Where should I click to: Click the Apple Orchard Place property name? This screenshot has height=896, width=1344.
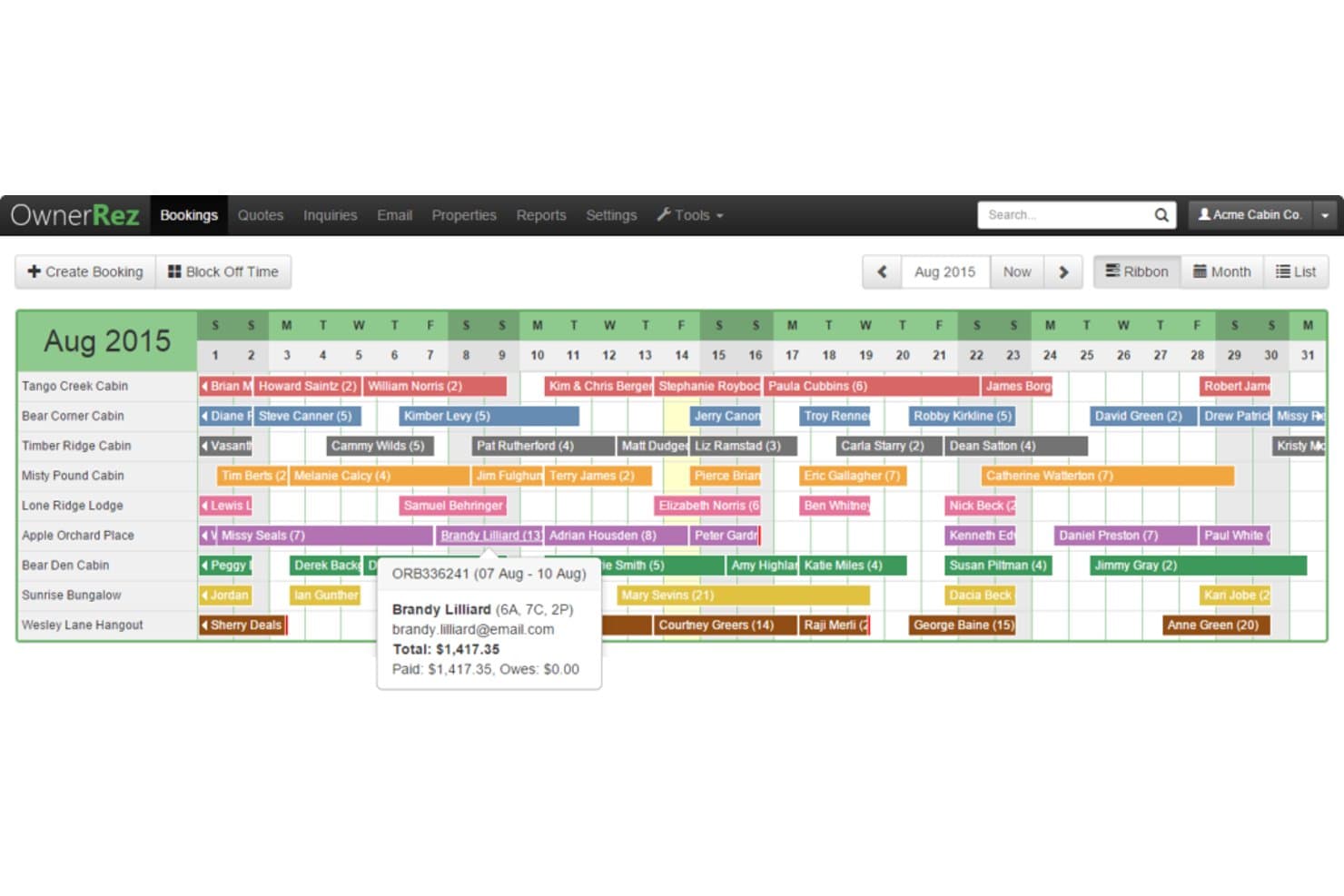tap(78, 536)
